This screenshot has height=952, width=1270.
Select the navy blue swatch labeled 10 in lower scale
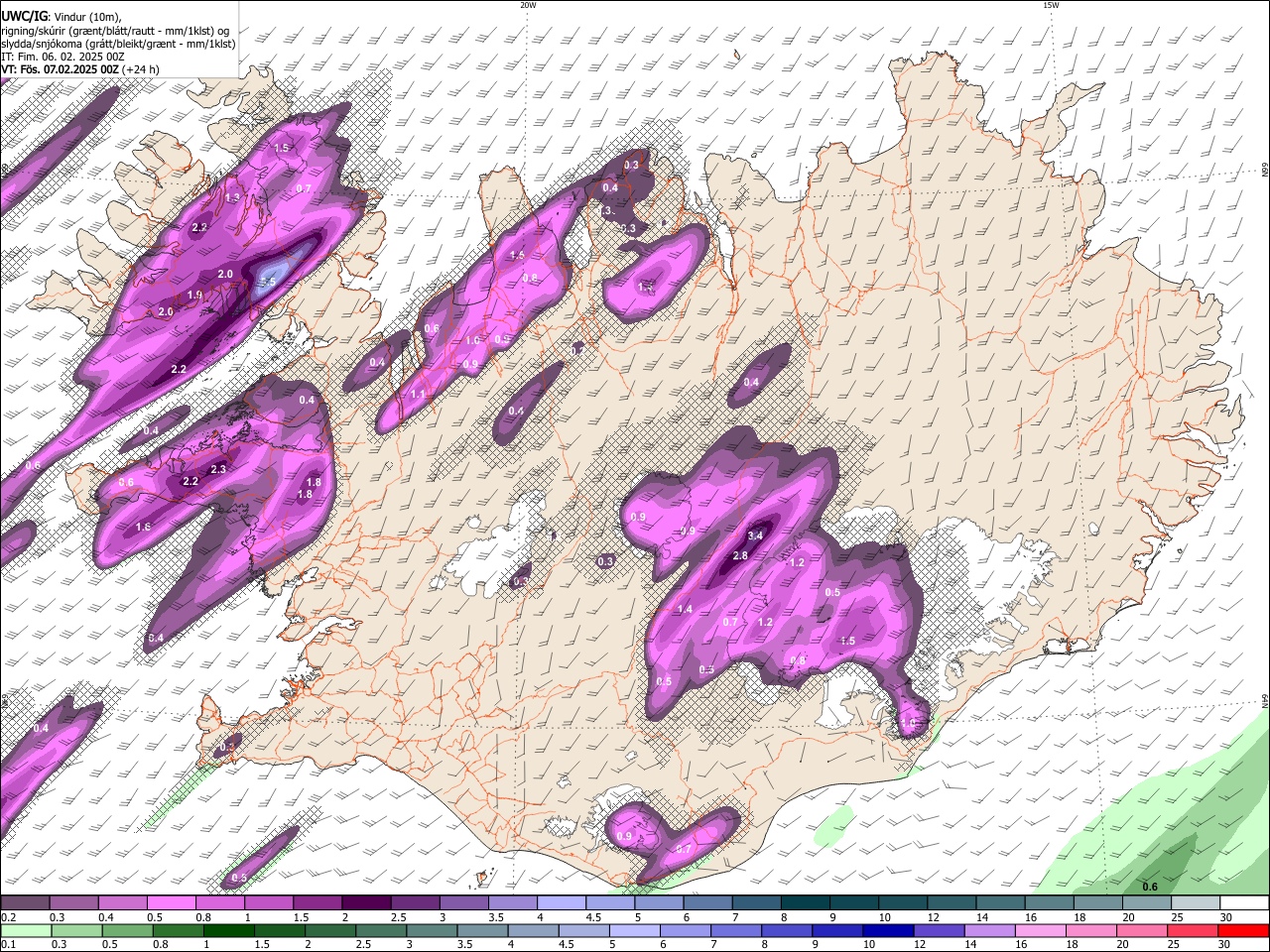[886, 930]
